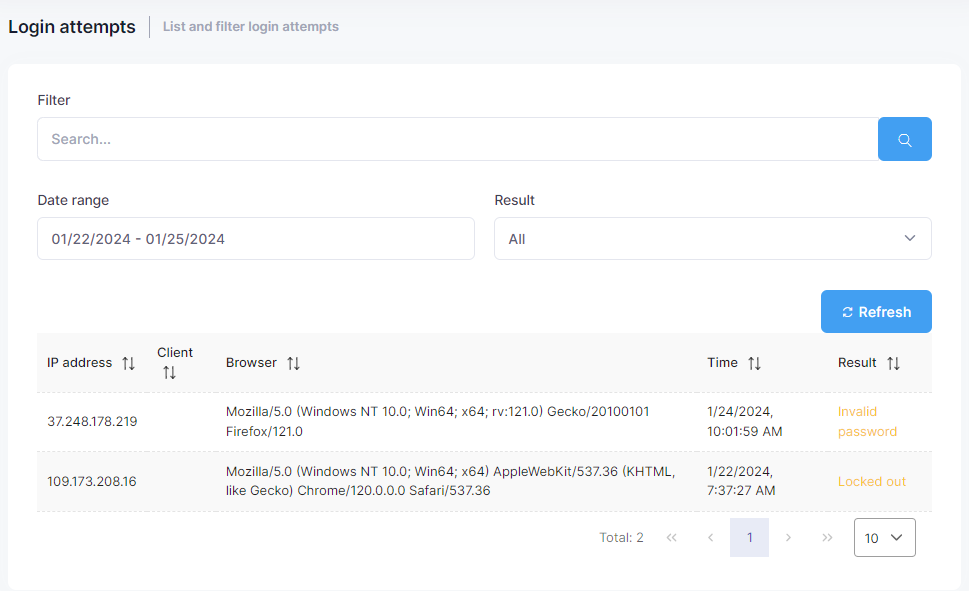This screenshot has height=591, width=969.
Task: Click the Result label above the dropdown
Action: click(514, 200)
